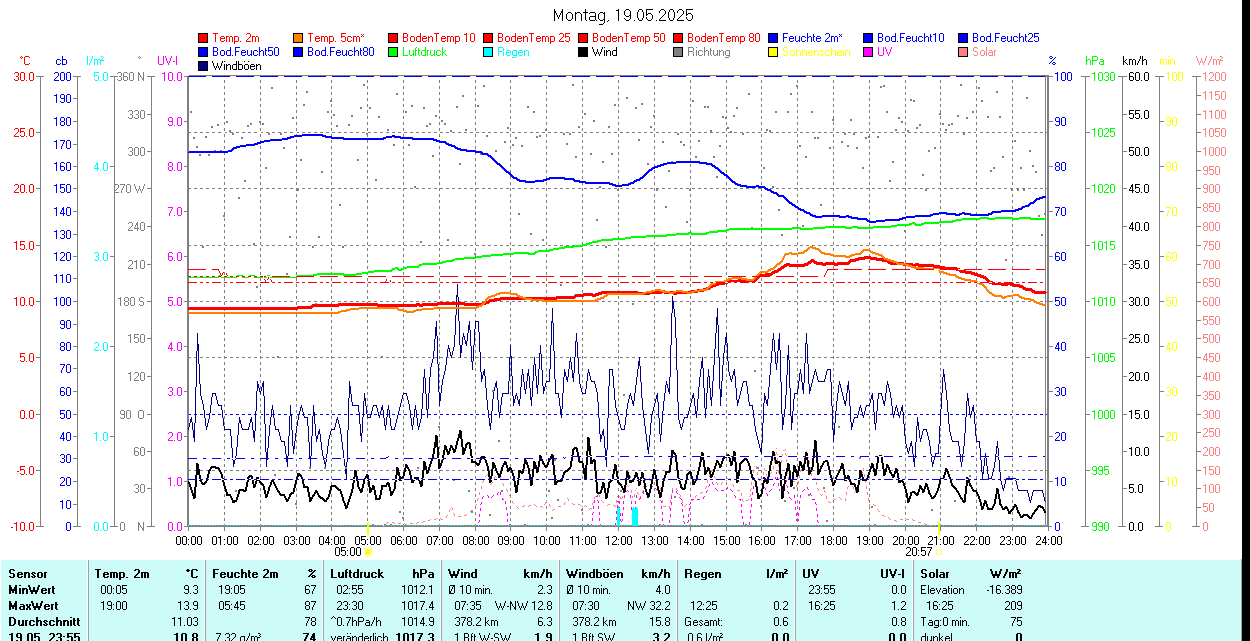Click the orange Temp. 5cm* legend swatch
The height and width of the screenshot is (641, 1250).
pos(299,38)
